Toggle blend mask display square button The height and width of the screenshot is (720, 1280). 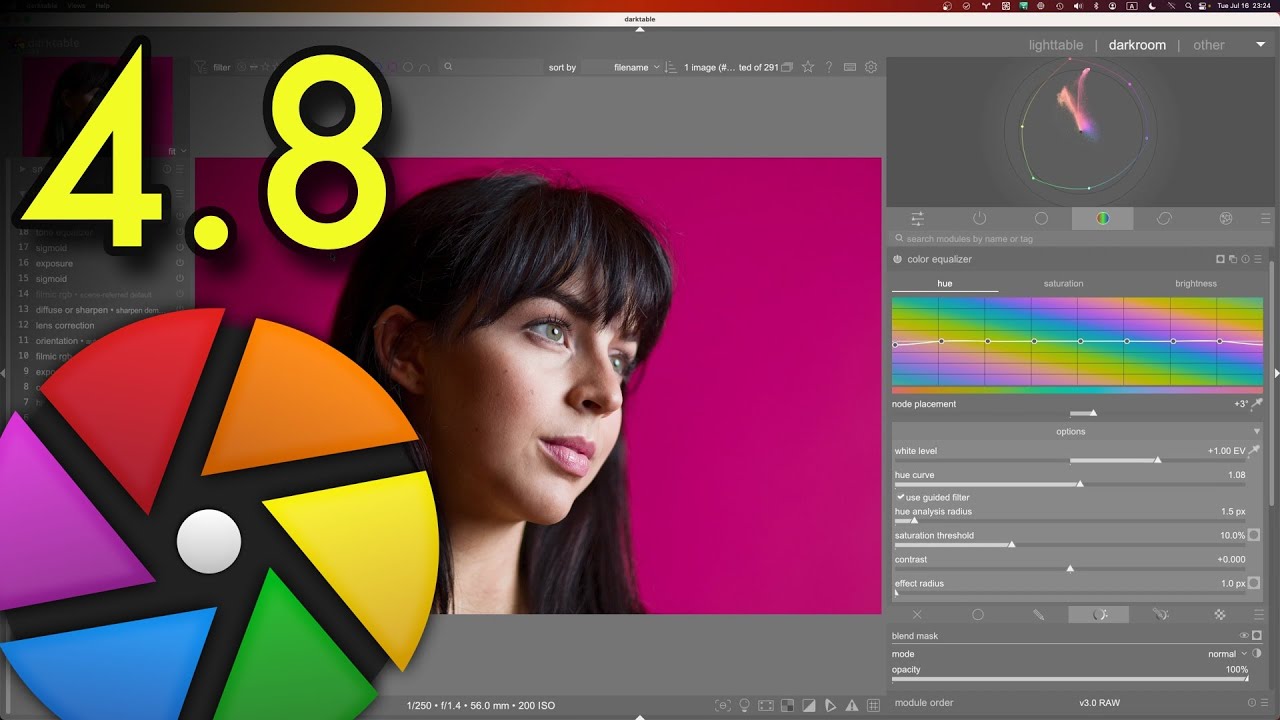[x=1257, y=635]
